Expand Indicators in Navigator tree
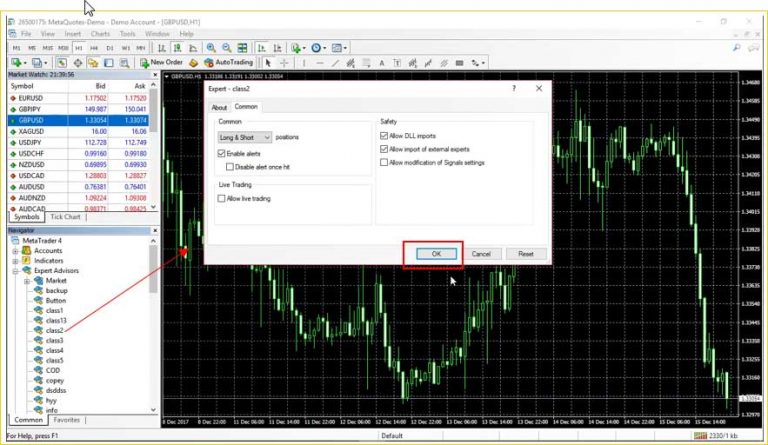 [x=15, y=260]
